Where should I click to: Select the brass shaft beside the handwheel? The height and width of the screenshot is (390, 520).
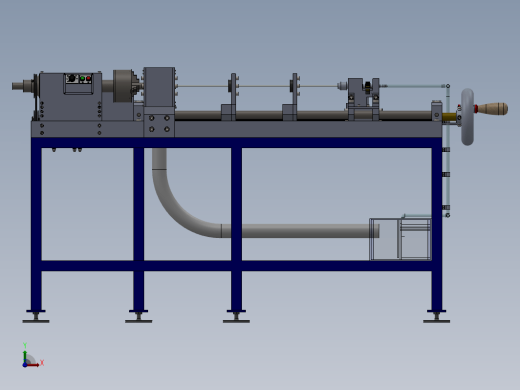tap(449, 117)
